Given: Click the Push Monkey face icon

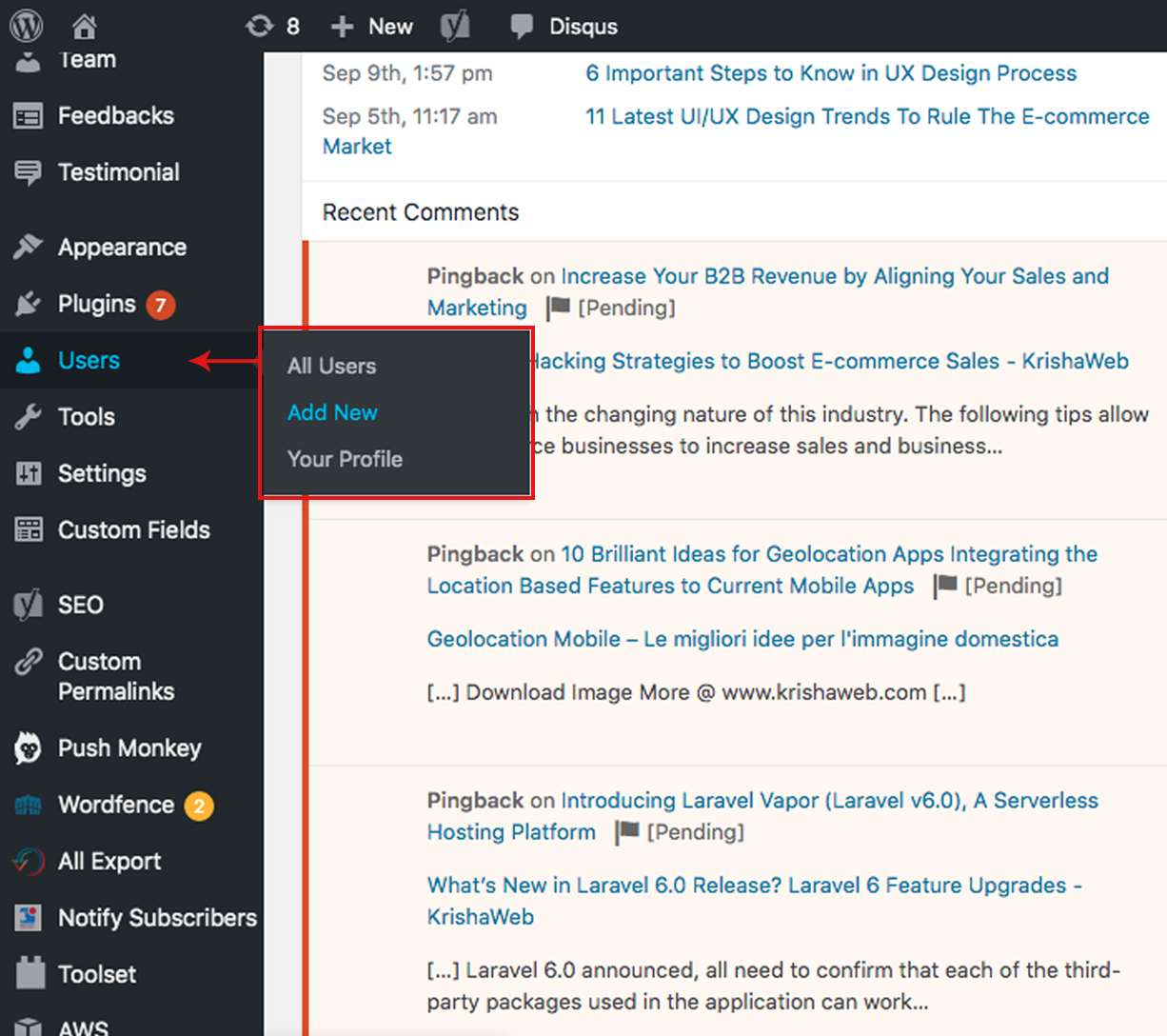Looking at the screenshot, I should click(x=29, y=748).
